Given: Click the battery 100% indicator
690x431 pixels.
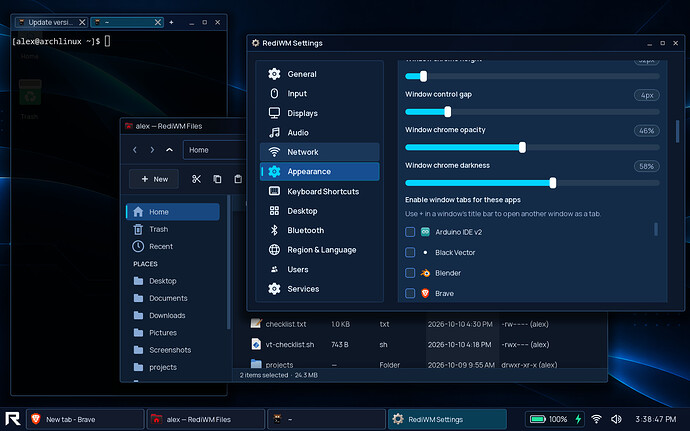Looking at the screenshot, I should click(x=555, y=419).
